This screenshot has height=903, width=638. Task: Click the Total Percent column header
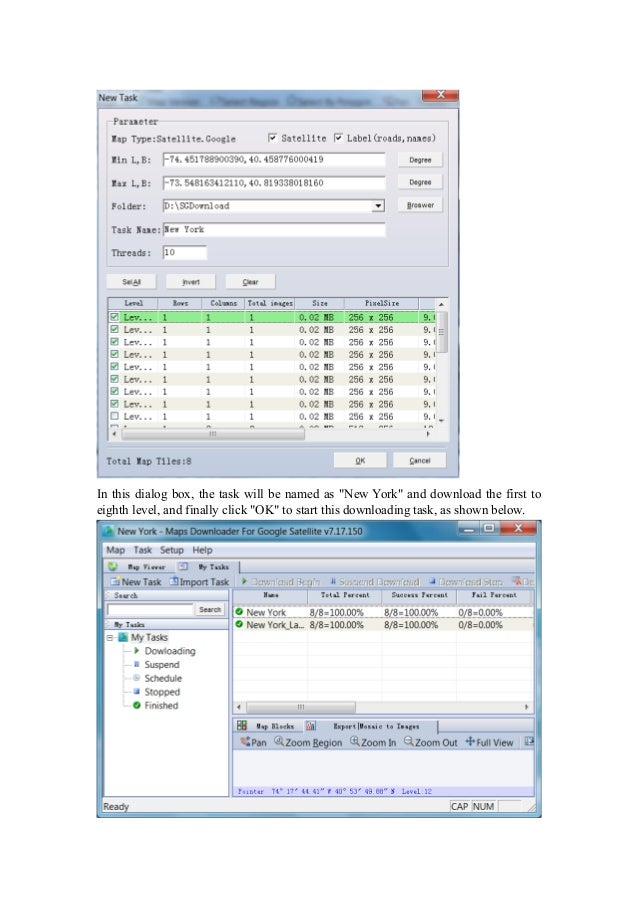tap(344, 595)
